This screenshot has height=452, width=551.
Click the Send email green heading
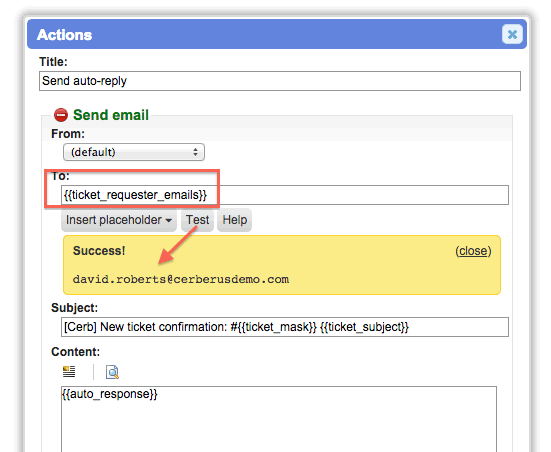coord(111,115)
